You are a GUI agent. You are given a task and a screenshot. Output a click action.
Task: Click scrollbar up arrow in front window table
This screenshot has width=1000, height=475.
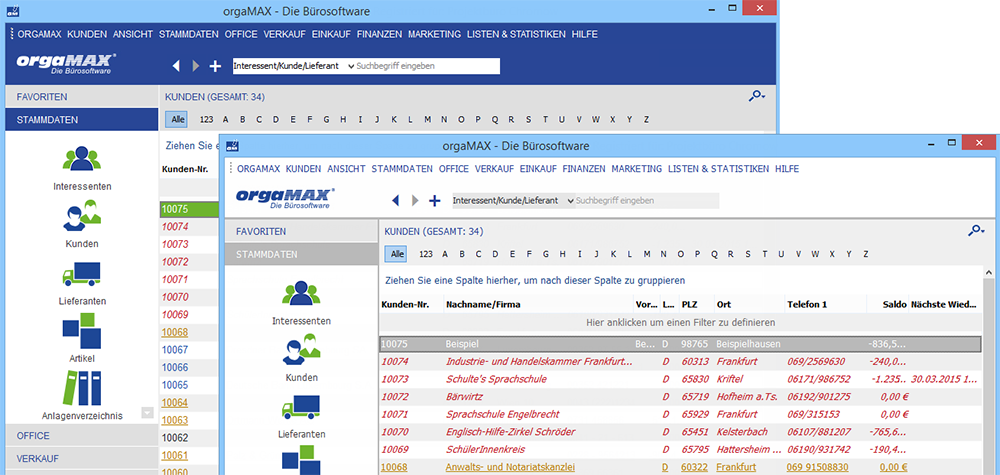[x=989, y=272]
